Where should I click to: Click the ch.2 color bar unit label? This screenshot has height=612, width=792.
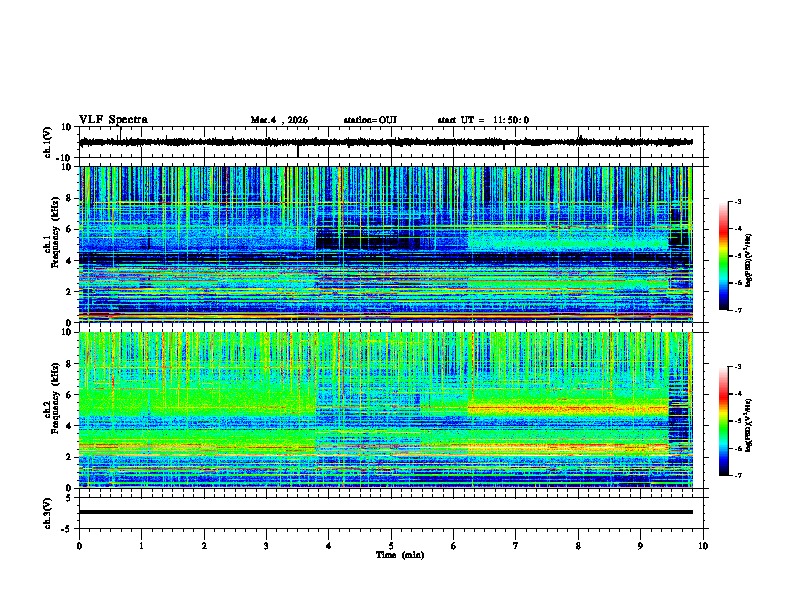(x=750, y=425)
